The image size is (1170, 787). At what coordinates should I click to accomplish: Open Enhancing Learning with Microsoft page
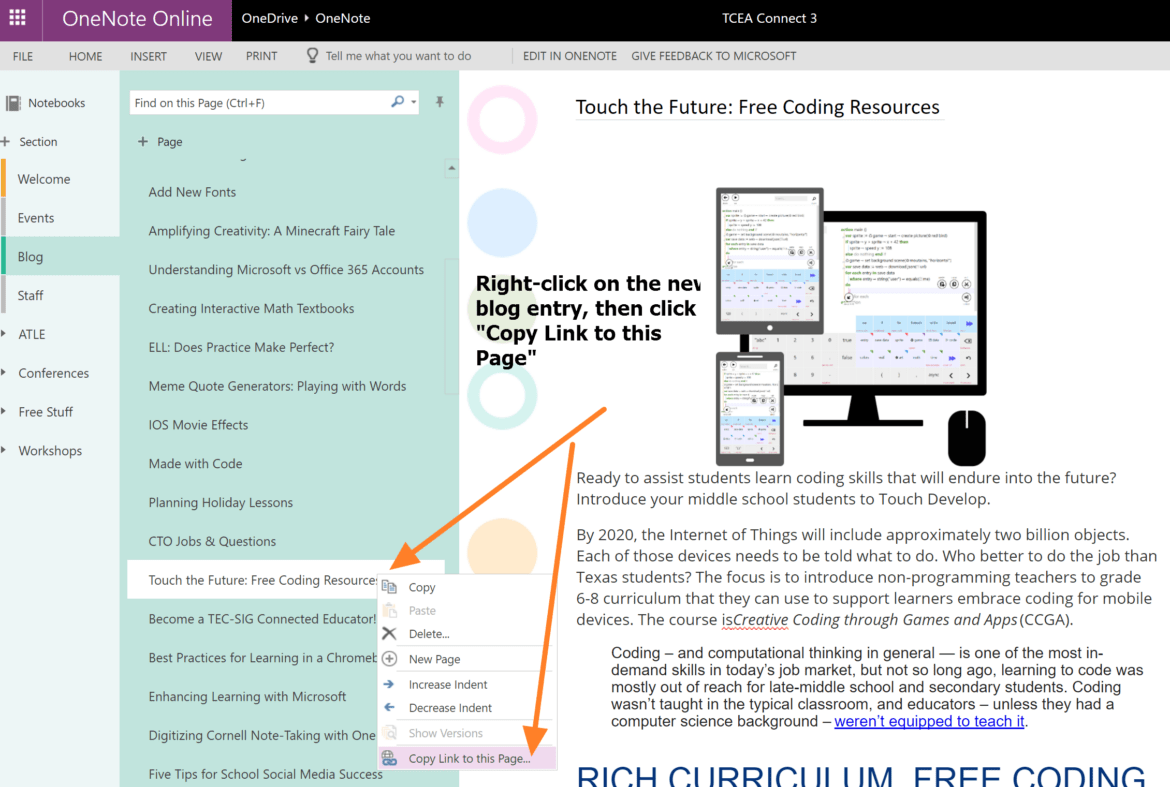[x=247, y=696]
